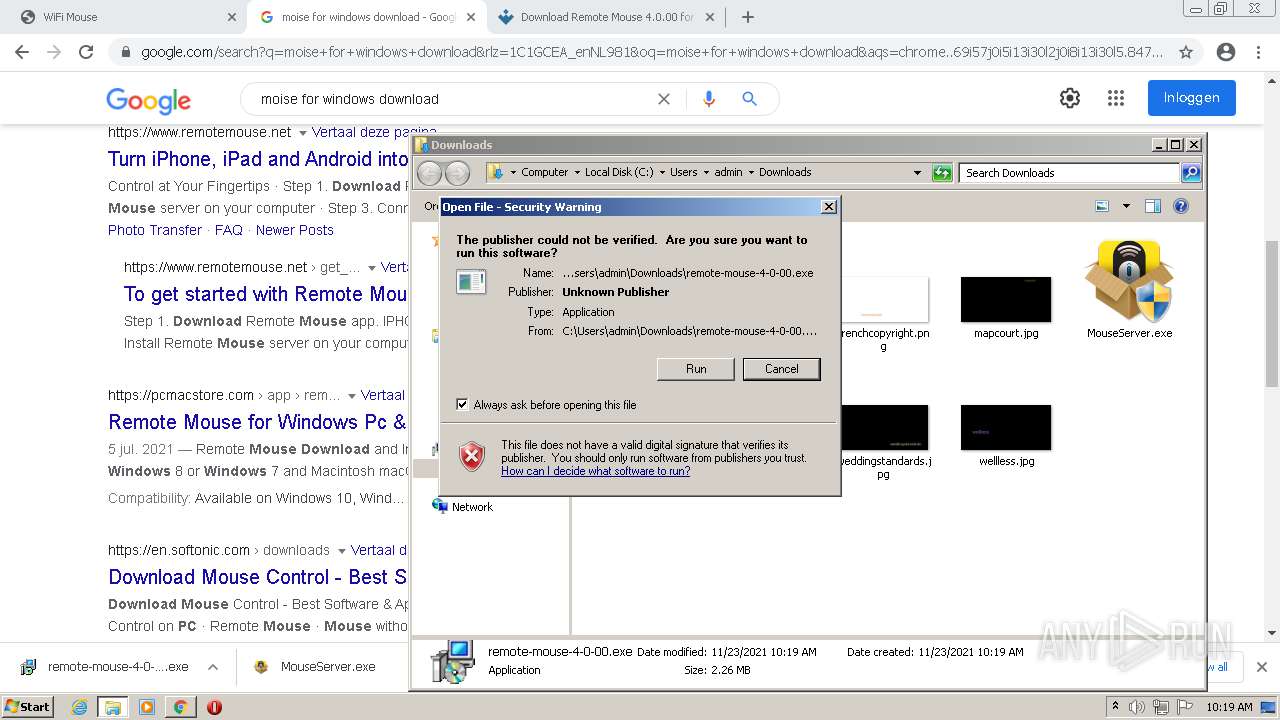The image size is (1280, 720).
Task: Toggle the preview pane icon in explorer
Action: pos(1153,206)
